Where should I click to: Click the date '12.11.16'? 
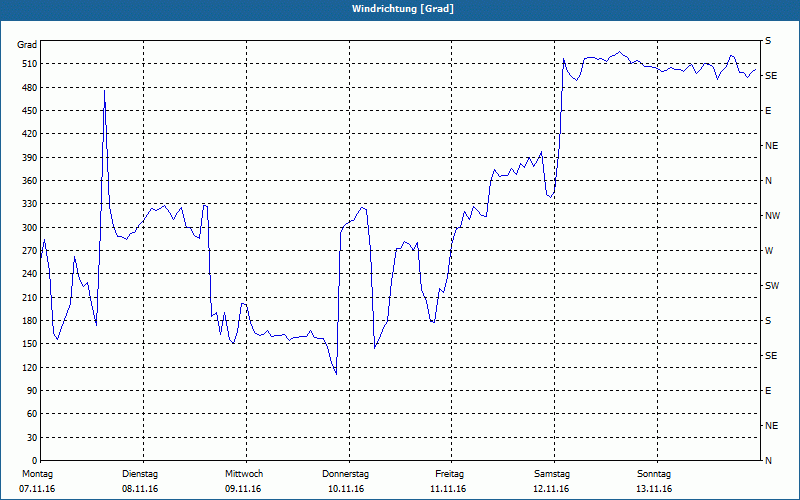tap(551, 489)
